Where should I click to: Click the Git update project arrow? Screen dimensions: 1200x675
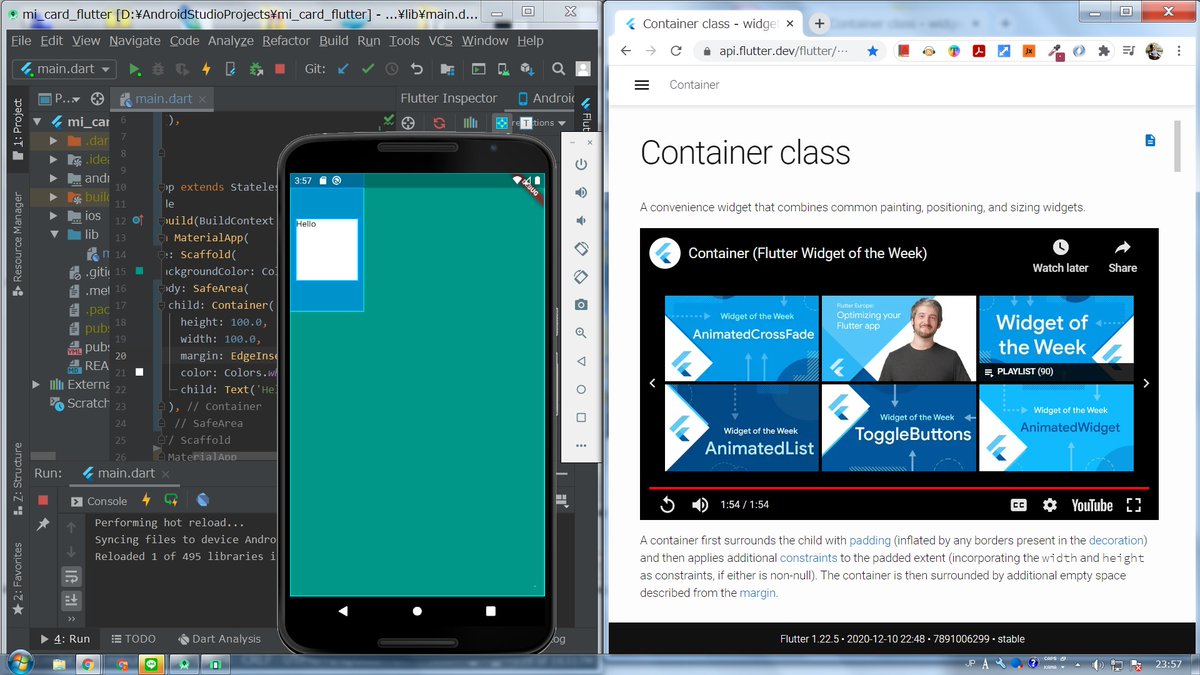pyautogui.click(x=343, y=69)
